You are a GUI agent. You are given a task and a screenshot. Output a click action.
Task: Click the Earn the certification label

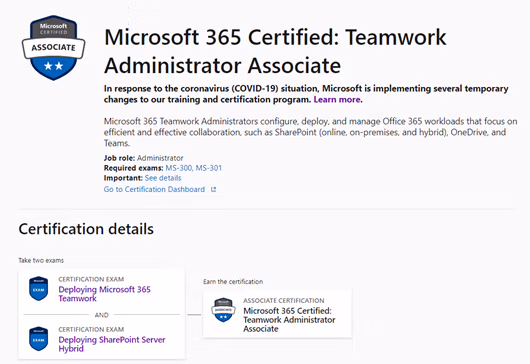[233, 282]
